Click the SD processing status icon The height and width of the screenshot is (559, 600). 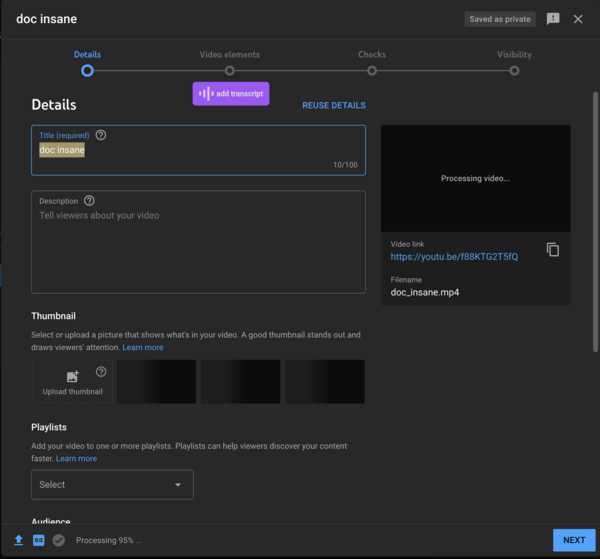pyautogui.click(x=39, y=540)
